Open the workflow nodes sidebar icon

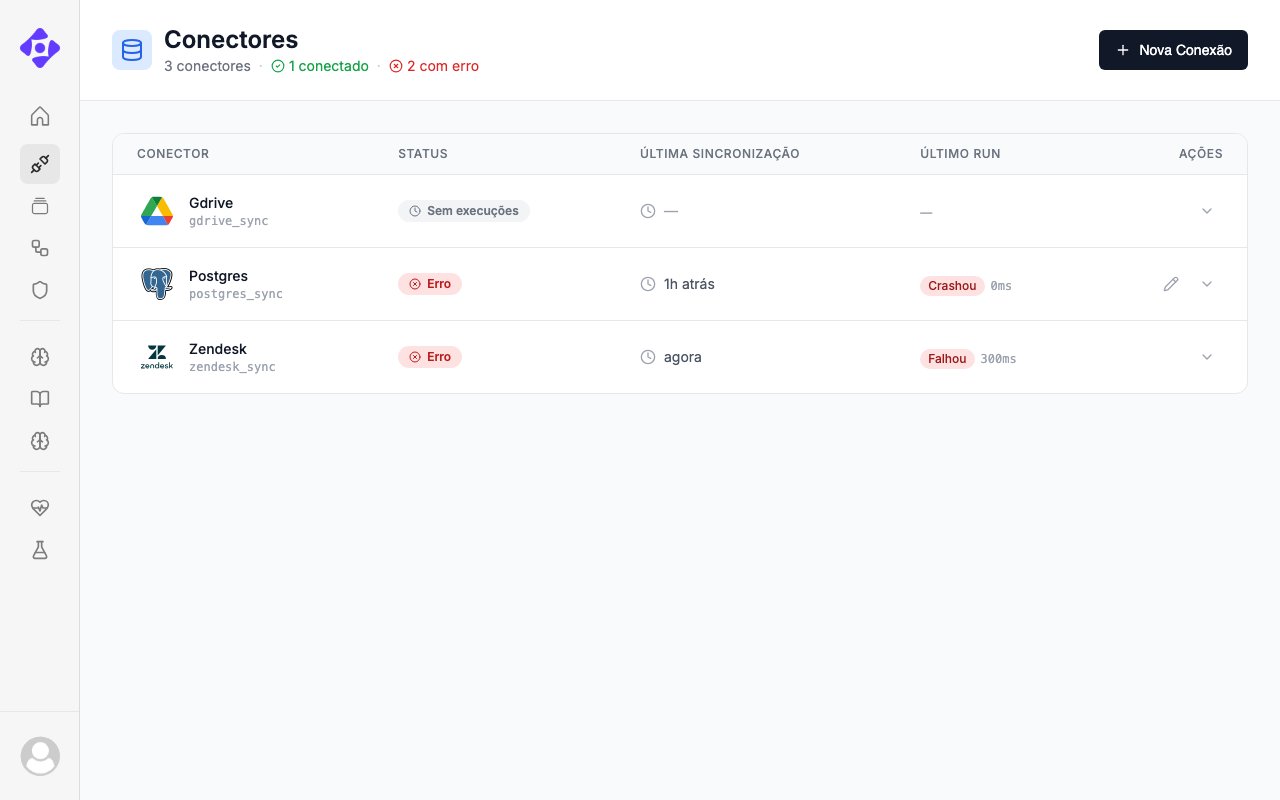click(x=40, y=248)
